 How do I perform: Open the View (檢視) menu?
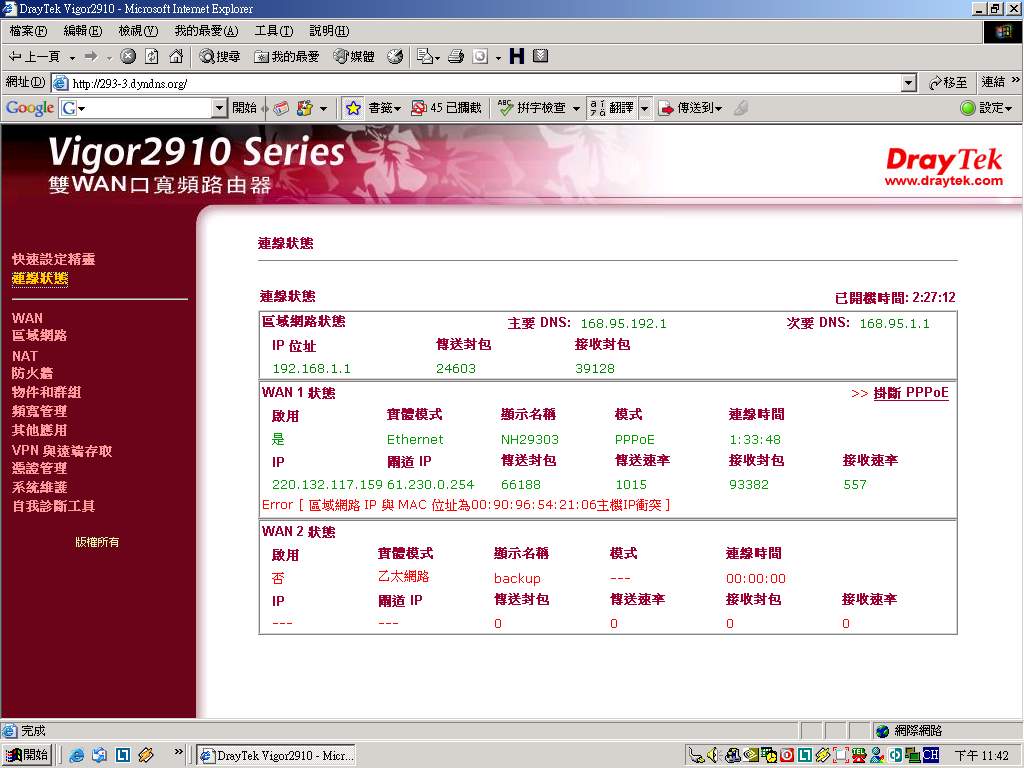[x=138, y=31]
